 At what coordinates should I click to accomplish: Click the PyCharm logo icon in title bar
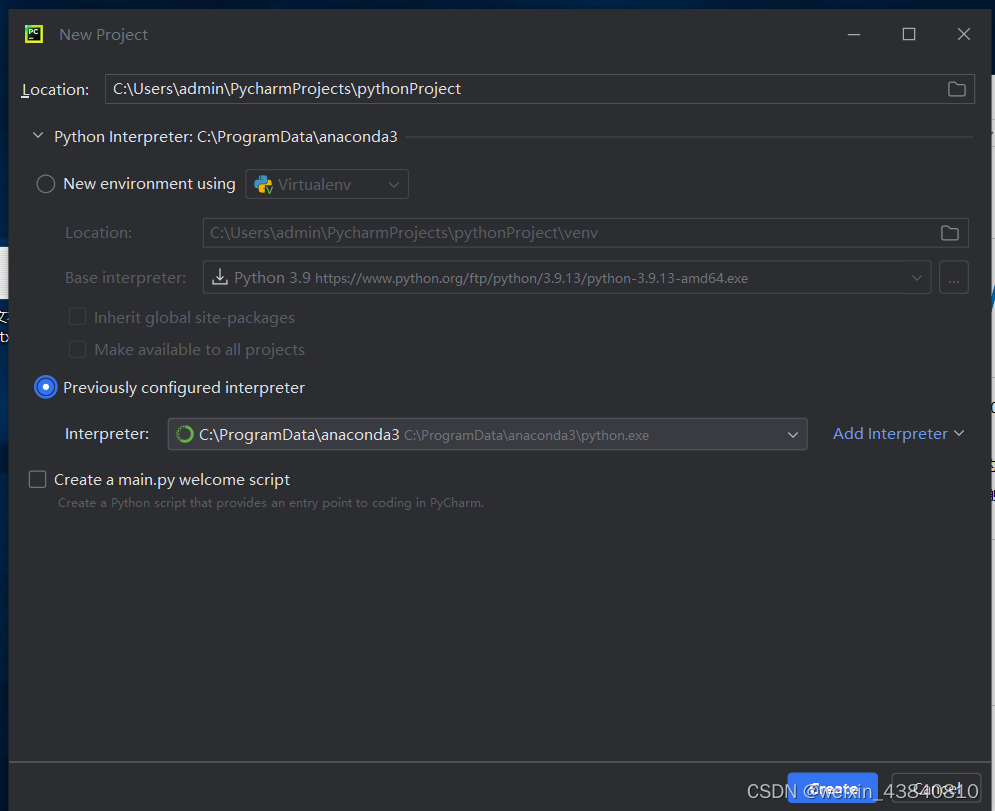(x=34, y=34)
